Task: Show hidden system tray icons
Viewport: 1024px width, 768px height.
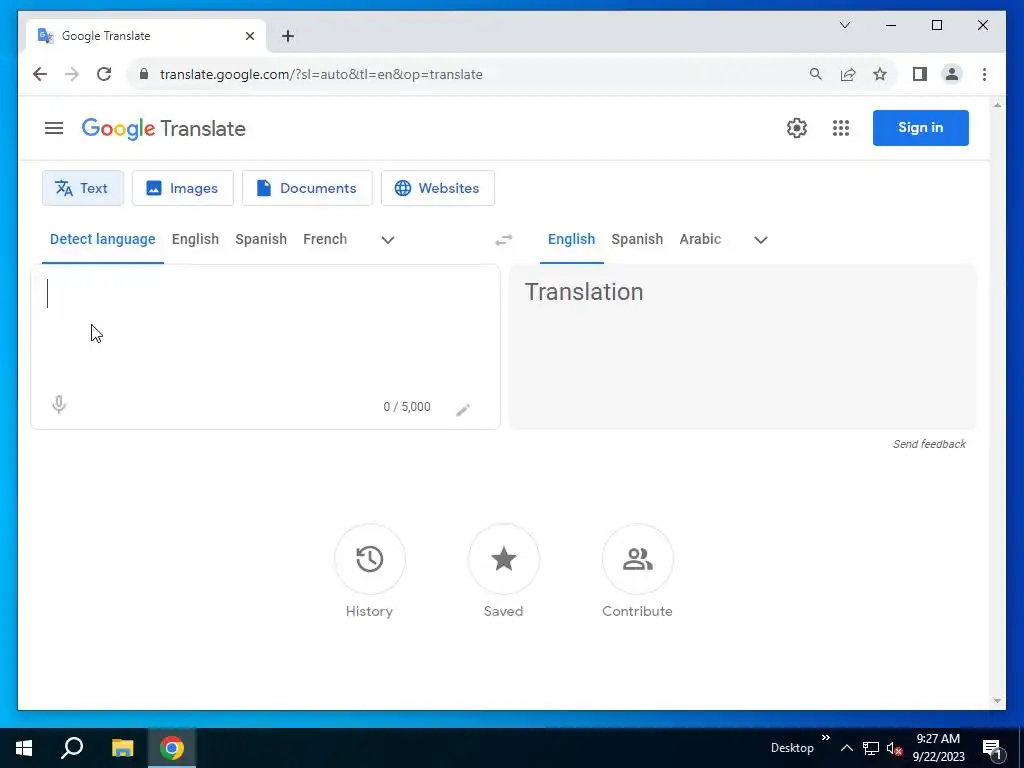Action: click(x=846, y=748)
